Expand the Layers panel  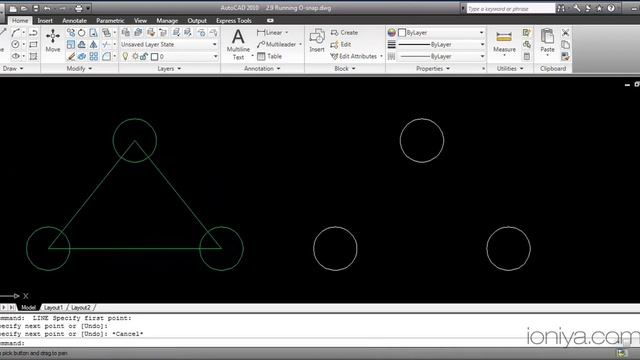coord(169,69)
